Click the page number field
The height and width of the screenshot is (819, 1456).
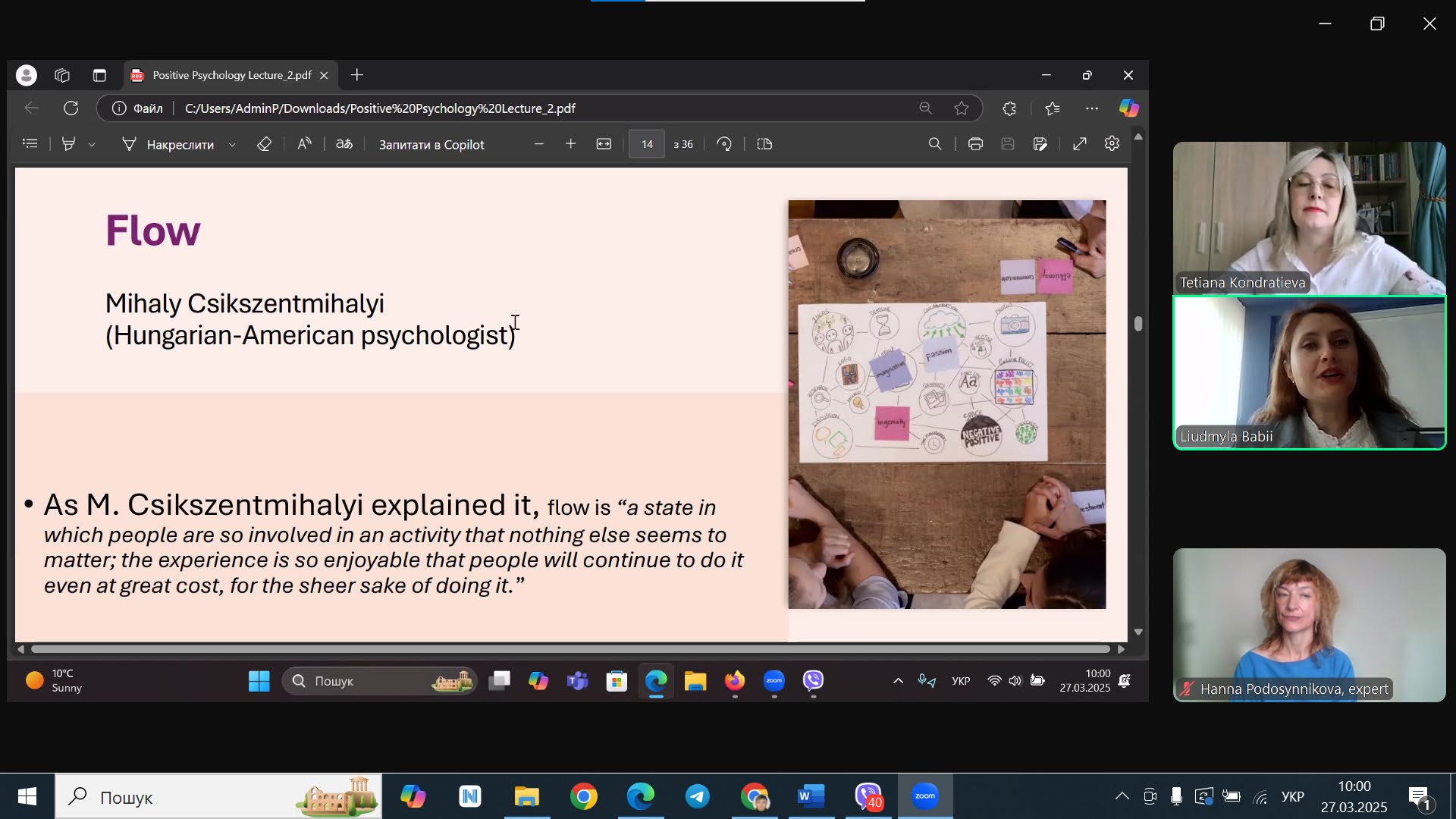click(647, 144)
